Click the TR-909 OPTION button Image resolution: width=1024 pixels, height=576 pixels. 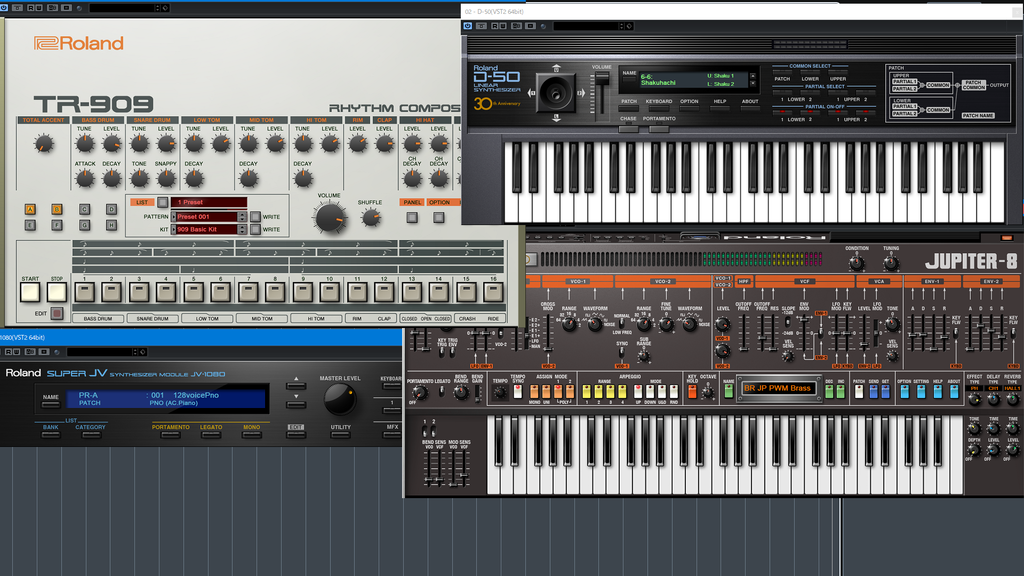pos(439,217)
